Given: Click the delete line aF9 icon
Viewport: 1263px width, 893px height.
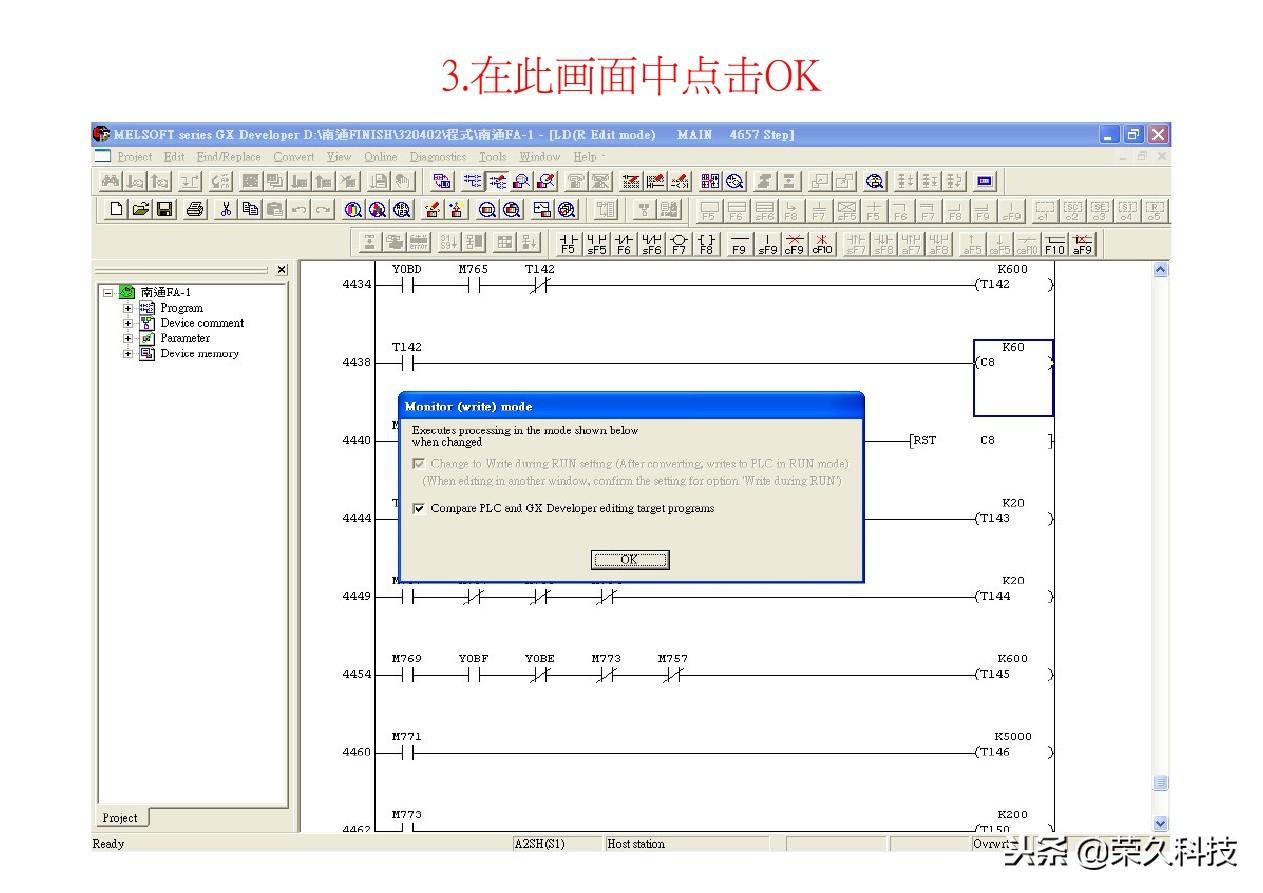Looking at the screenshot, I should (1082, 243).
